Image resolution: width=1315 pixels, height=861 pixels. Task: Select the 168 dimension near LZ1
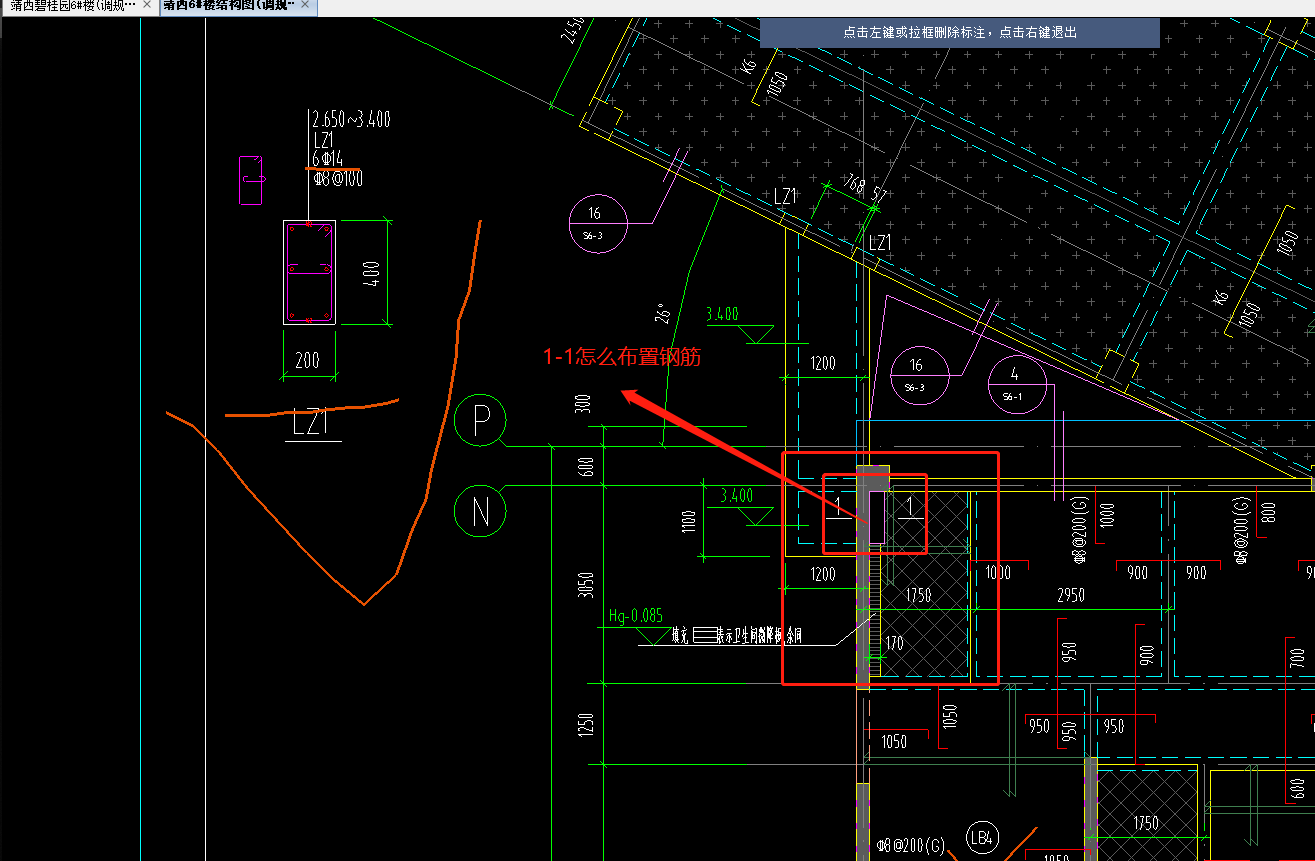pyautogui.click(x=853, y=184)
